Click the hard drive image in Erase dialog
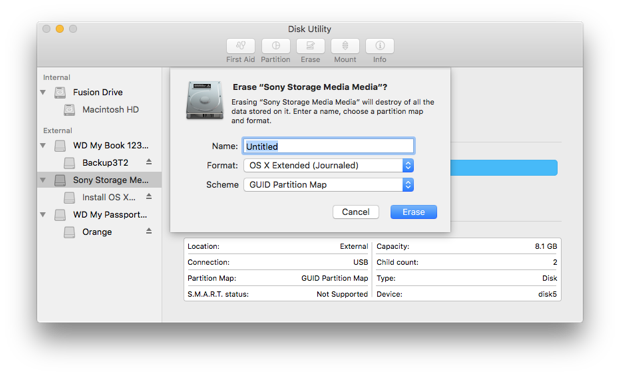This screenshot has width=620, height=376. [x=204, y=100]
